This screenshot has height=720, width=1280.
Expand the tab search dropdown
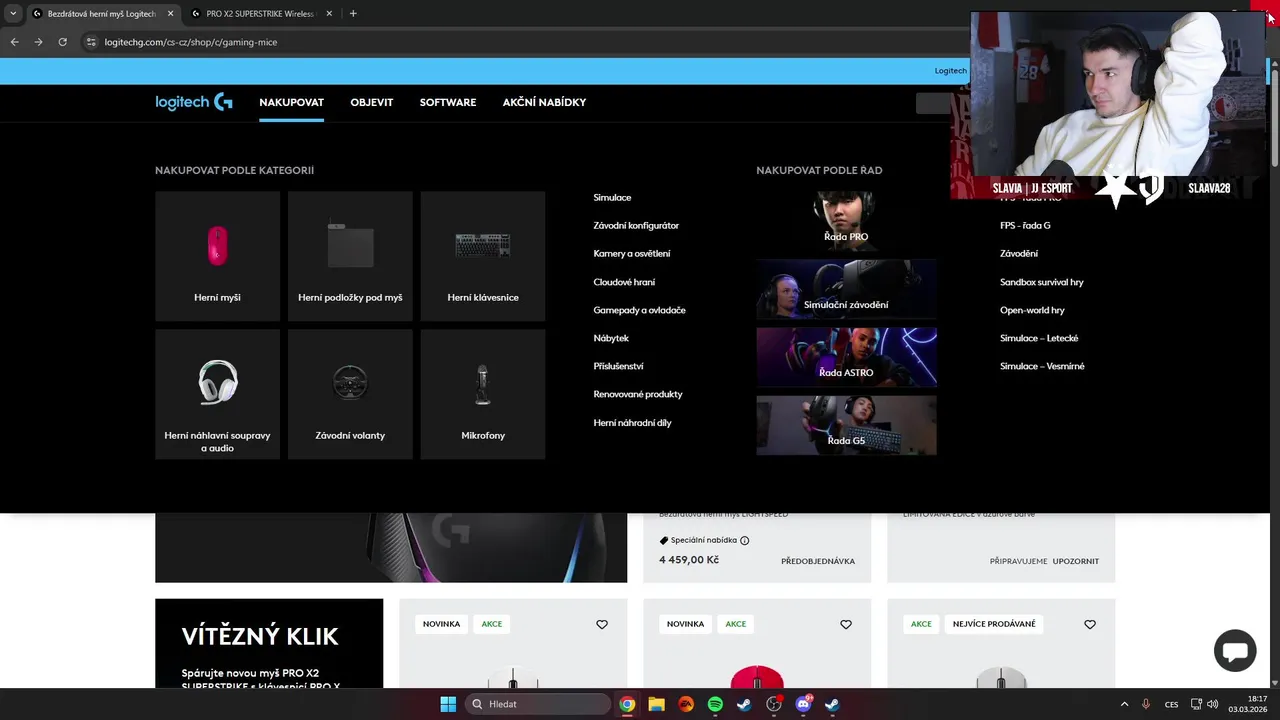[x=13, y=14]
